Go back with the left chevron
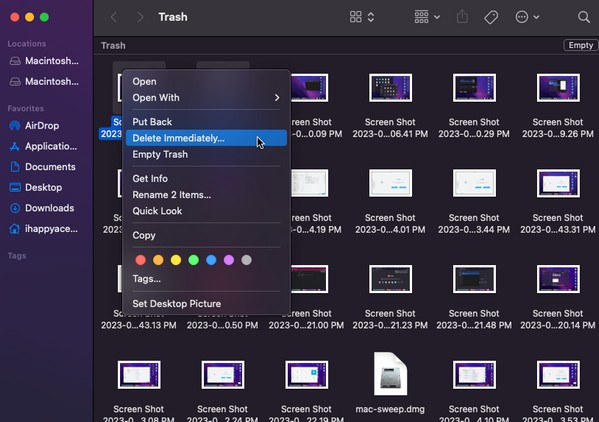The height and width of the screenshot is (422, 599). 113,17
